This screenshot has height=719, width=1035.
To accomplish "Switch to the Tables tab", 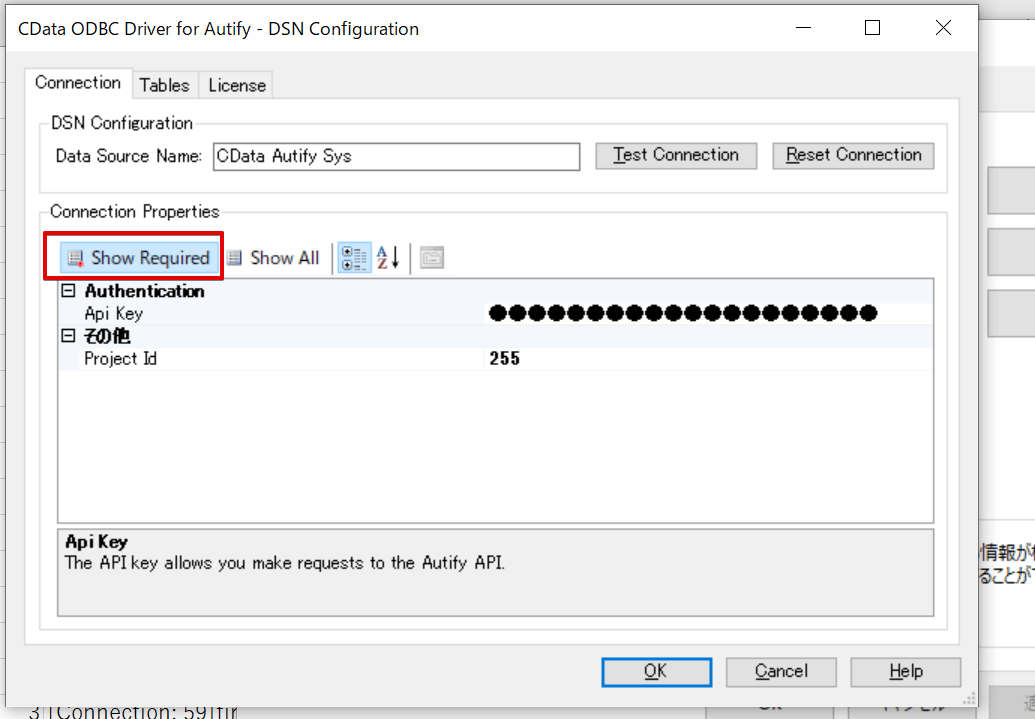I will click(x=164, y=85).
